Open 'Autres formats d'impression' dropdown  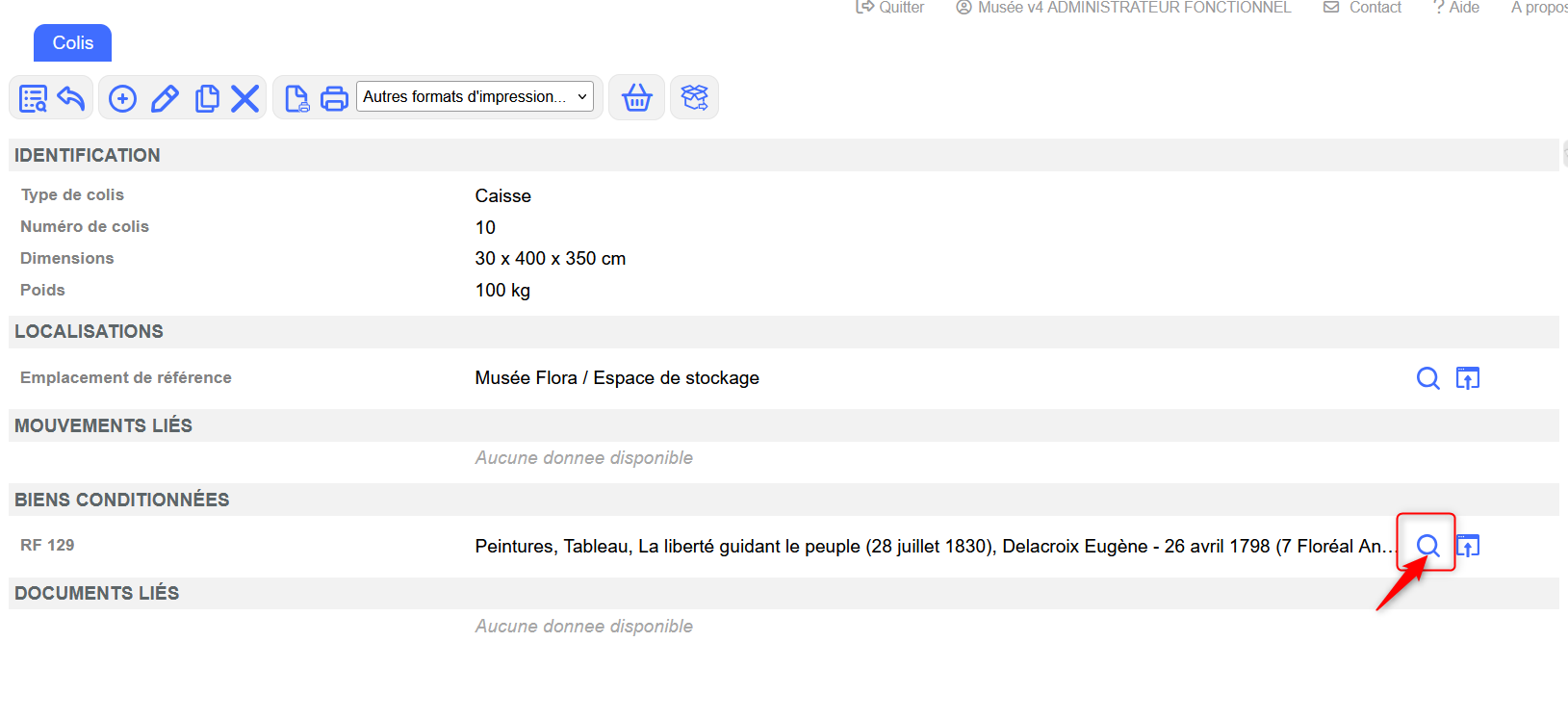point(475,97)
